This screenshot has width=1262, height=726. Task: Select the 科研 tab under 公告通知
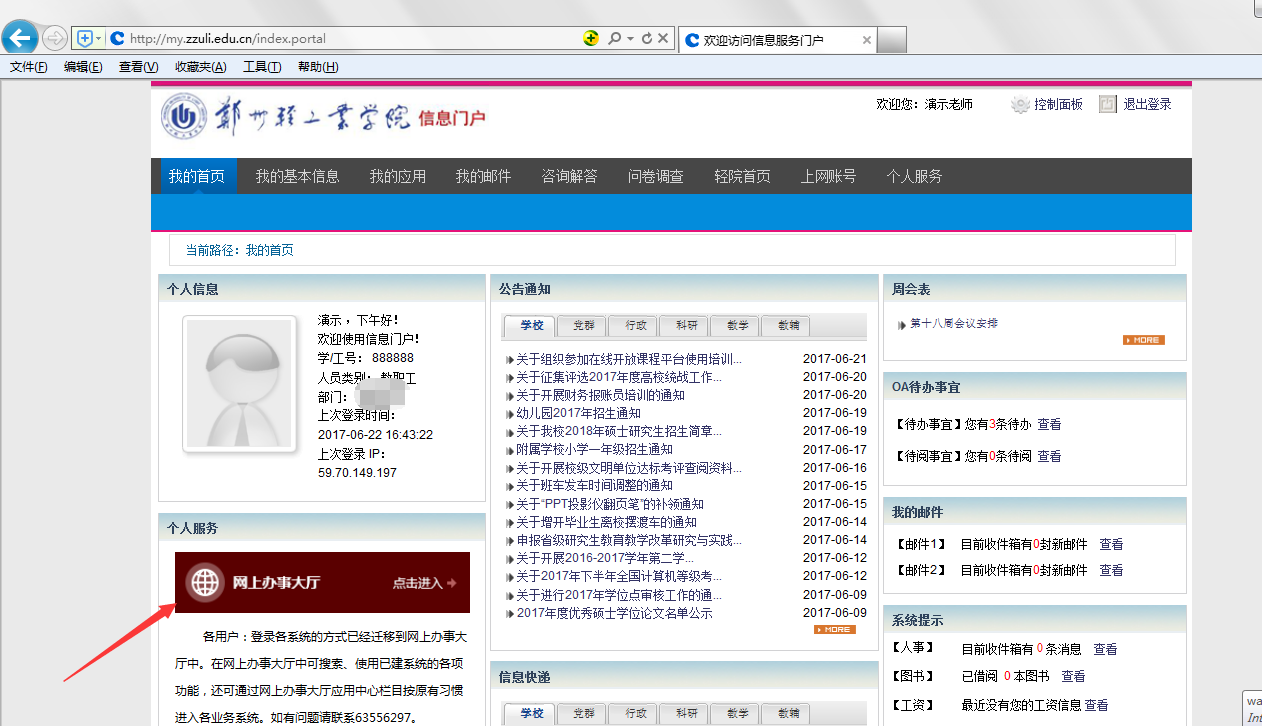point(686,325)
